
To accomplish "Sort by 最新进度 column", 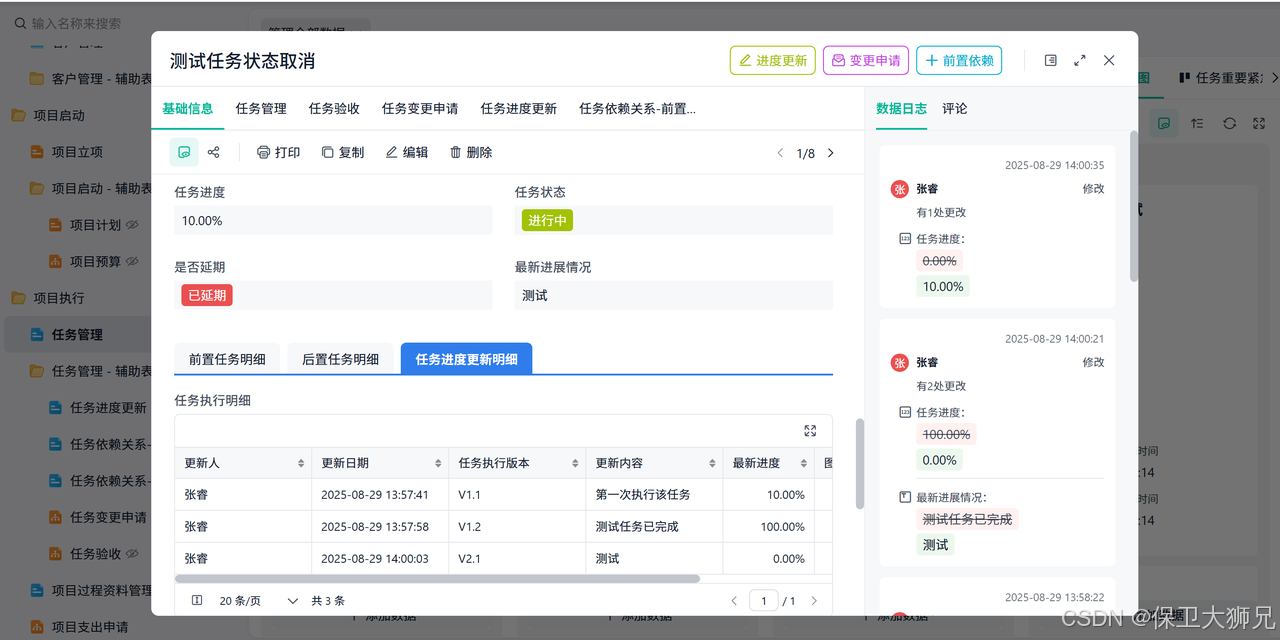I will (805, 463).
